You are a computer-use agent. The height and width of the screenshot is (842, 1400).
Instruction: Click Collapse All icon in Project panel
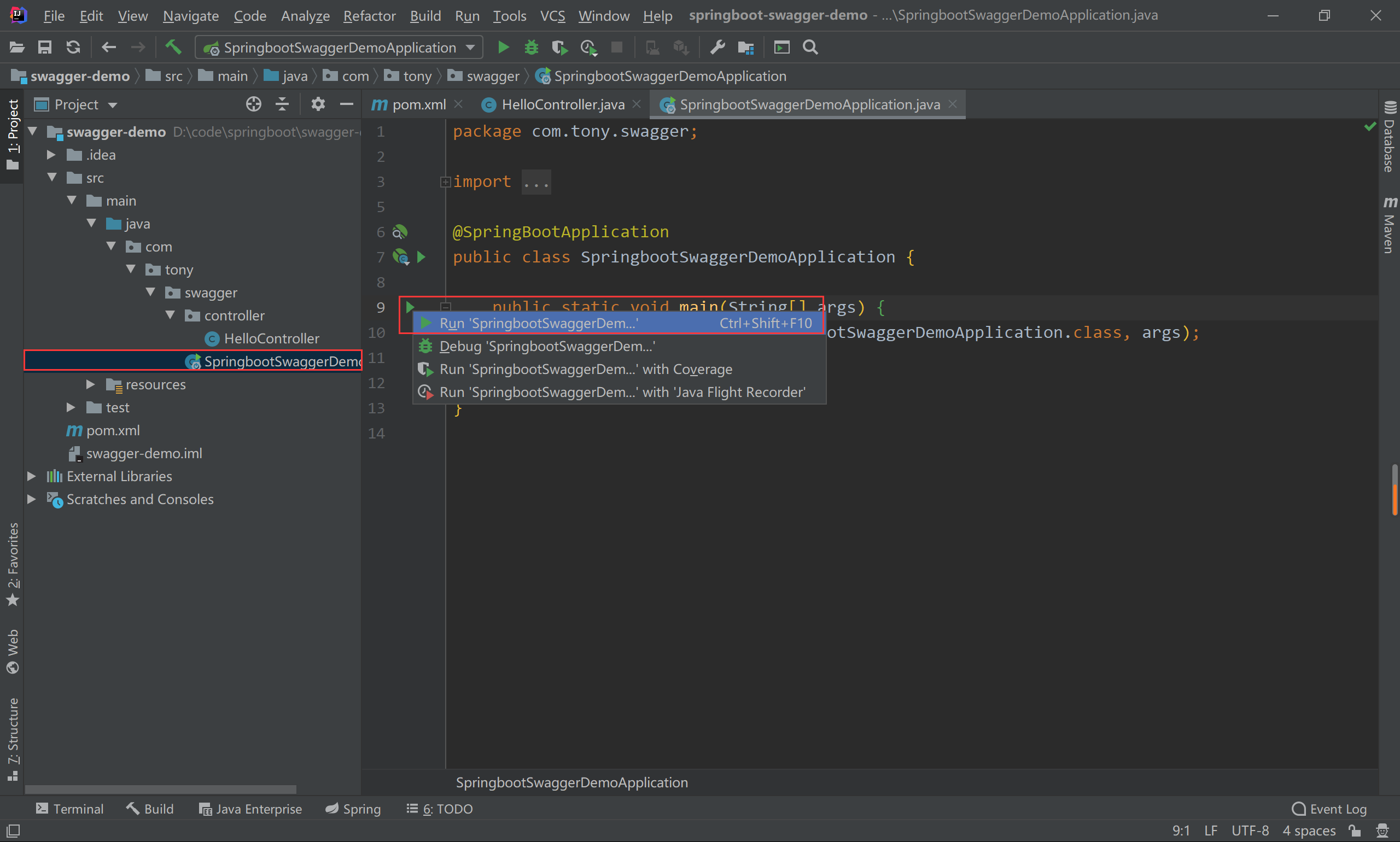point(282,104)
